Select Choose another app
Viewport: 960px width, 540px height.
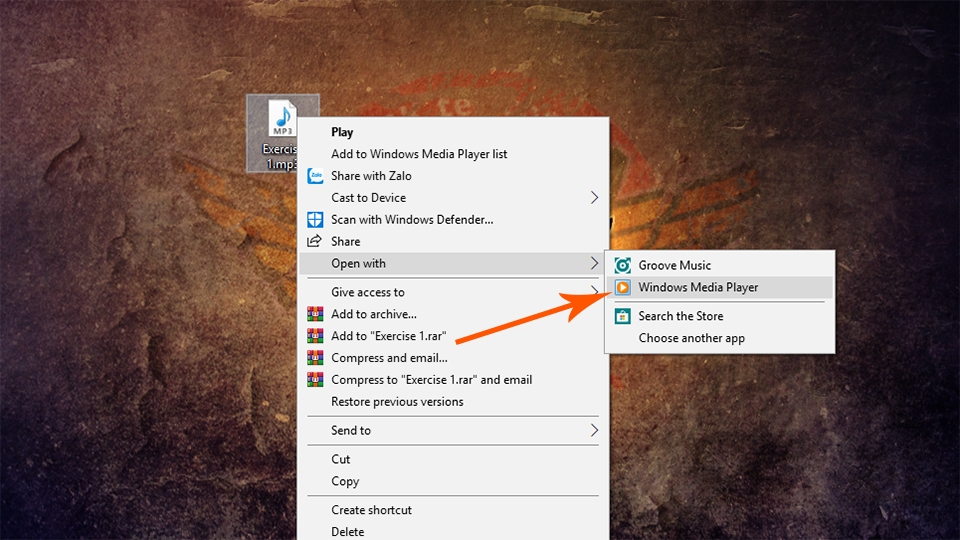tap(719, 338)
